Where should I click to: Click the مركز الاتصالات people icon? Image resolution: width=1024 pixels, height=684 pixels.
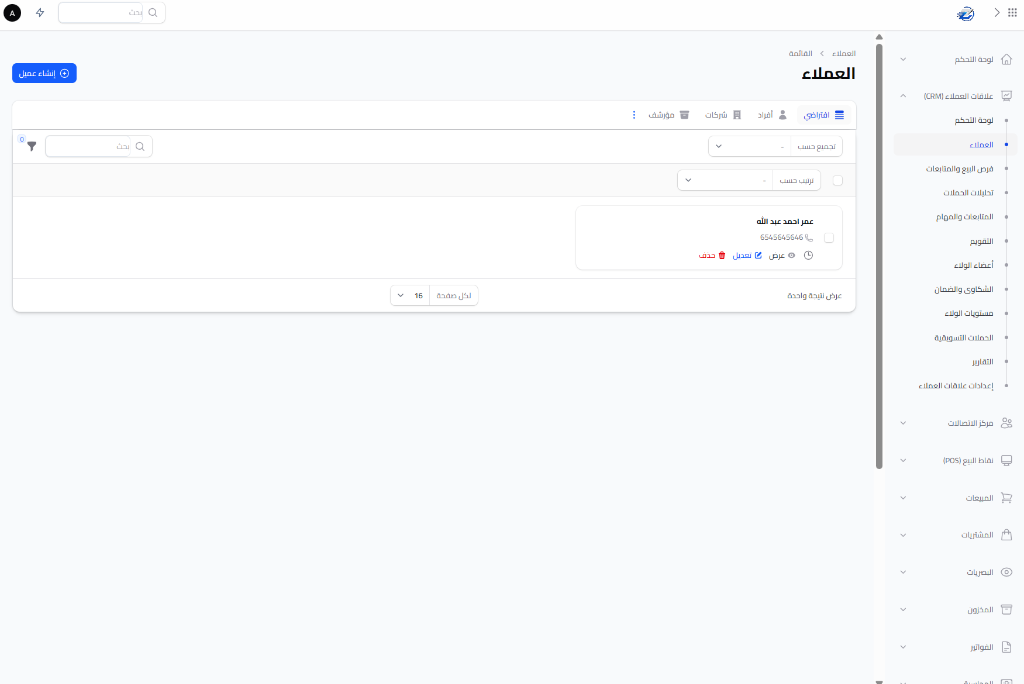(x=1006, y=423)
